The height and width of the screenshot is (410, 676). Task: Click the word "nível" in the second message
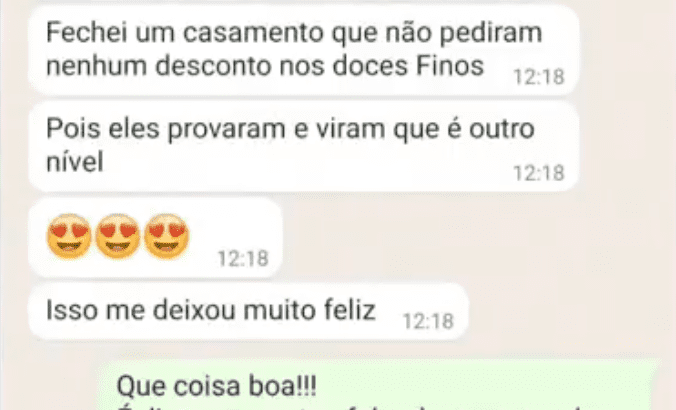pyautogui.click(x=75, y=162)
